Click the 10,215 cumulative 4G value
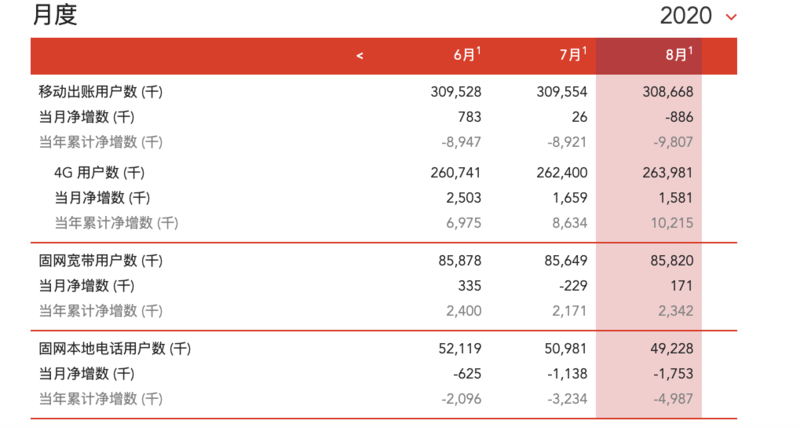Image resolution: width=800 pixels, height=428 pixels. pos(671,222)
